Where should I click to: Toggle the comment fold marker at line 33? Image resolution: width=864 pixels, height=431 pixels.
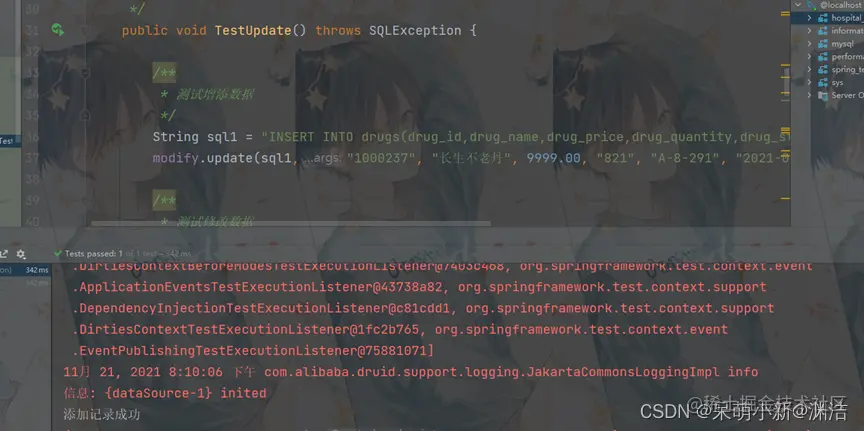[85, 73]
